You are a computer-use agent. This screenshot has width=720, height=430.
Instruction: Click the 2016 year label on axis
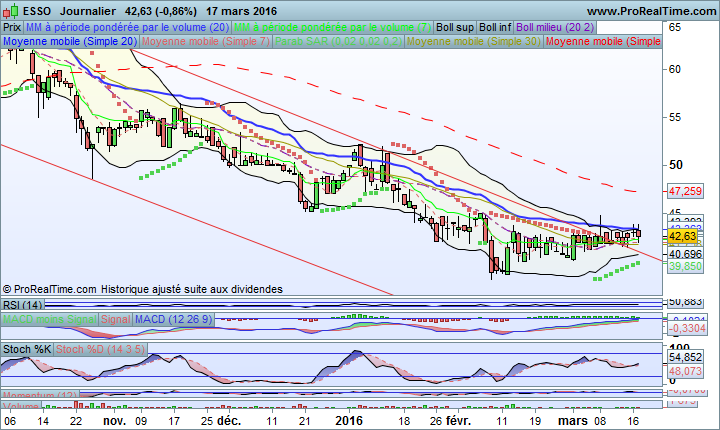[349, 421]
